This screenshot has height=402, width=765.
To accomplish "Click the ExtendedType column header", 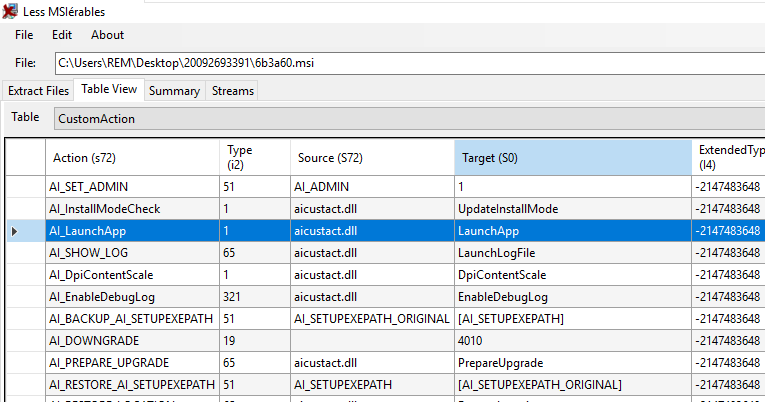I will 728,157.
